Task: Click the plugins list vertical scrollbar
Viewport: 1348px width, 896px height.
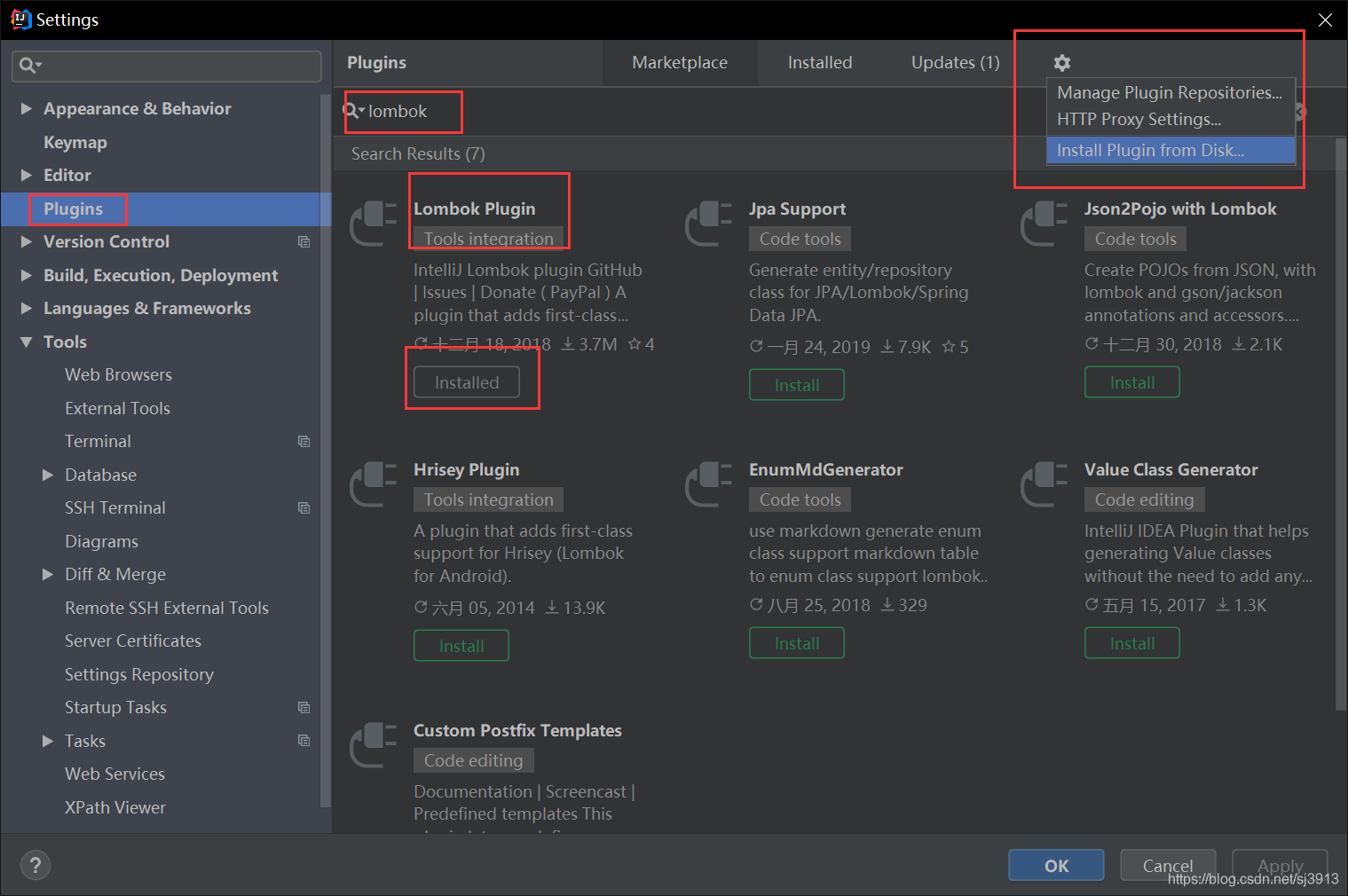Action: (1340, 424)
